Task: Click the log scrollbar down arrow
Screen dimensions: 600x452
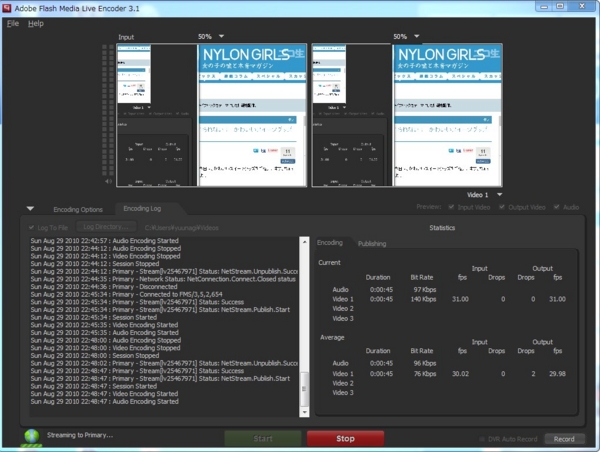Action: click(x=305, y=412)
